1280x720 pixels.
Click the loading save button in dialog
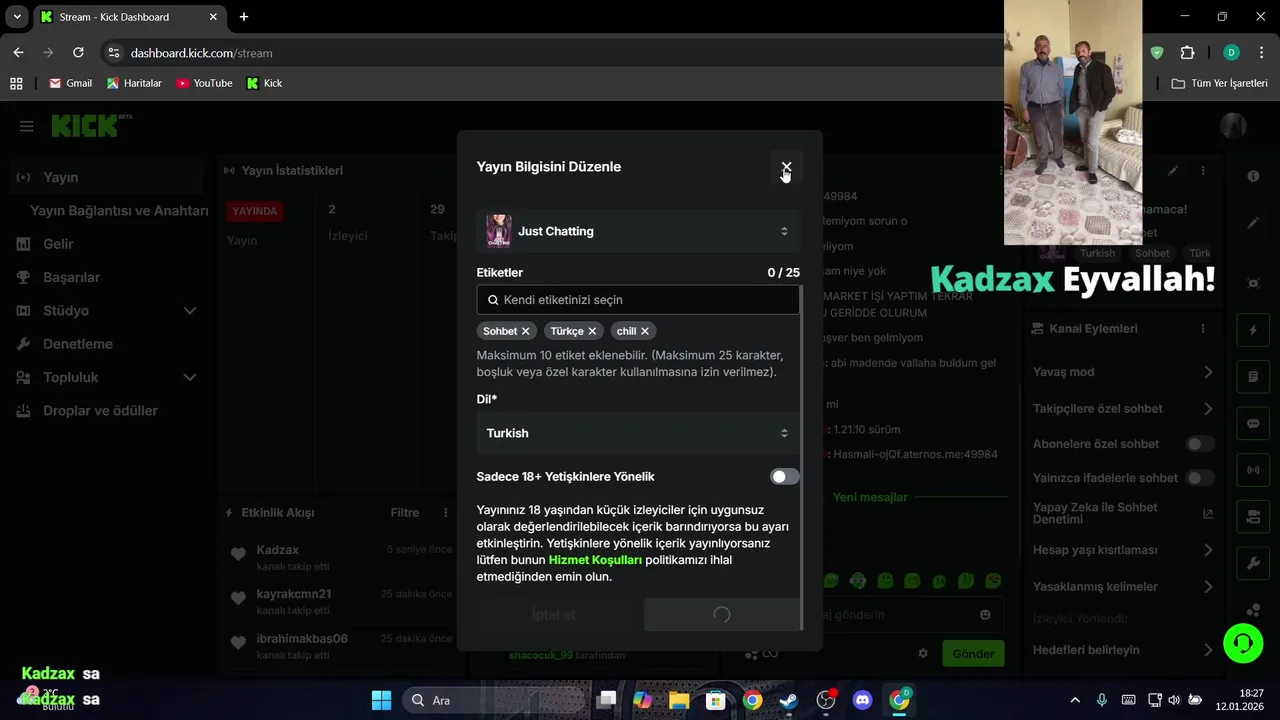pos(721,615)
